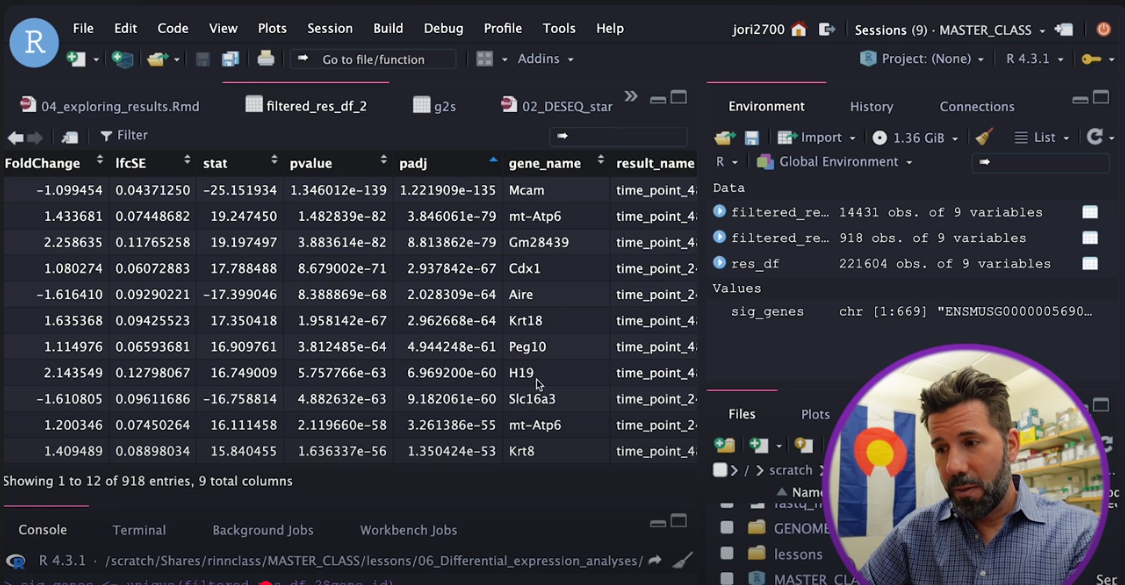Click the home icon beside jori2700
Viewport: 1125px width, 585px height.
pyautogui.click(x=799, y=29)
